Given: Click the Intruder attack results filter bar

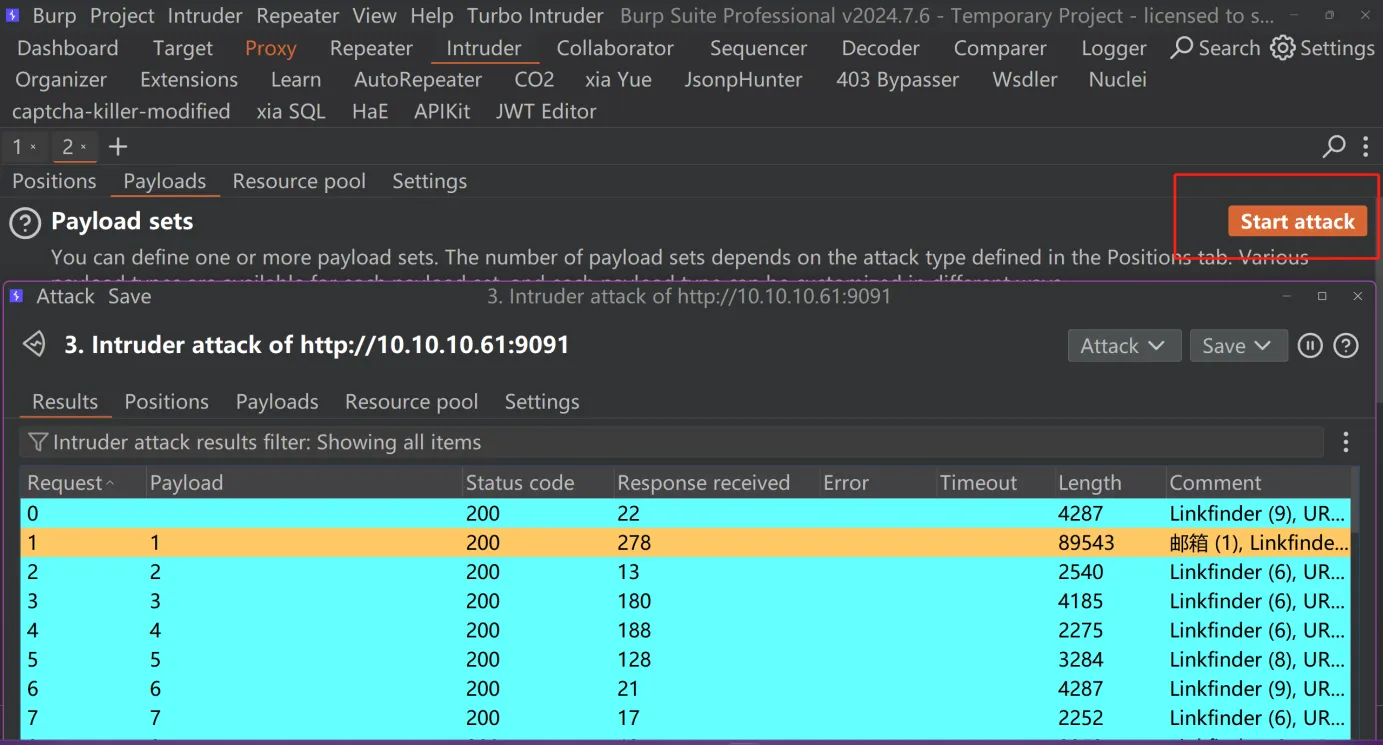Looking at the screenshot, I should [672, 442].
